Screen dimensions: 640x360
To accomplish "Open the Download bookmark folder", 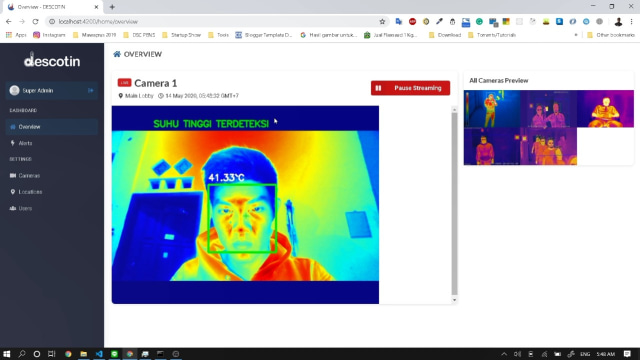I will pos(445,35).
